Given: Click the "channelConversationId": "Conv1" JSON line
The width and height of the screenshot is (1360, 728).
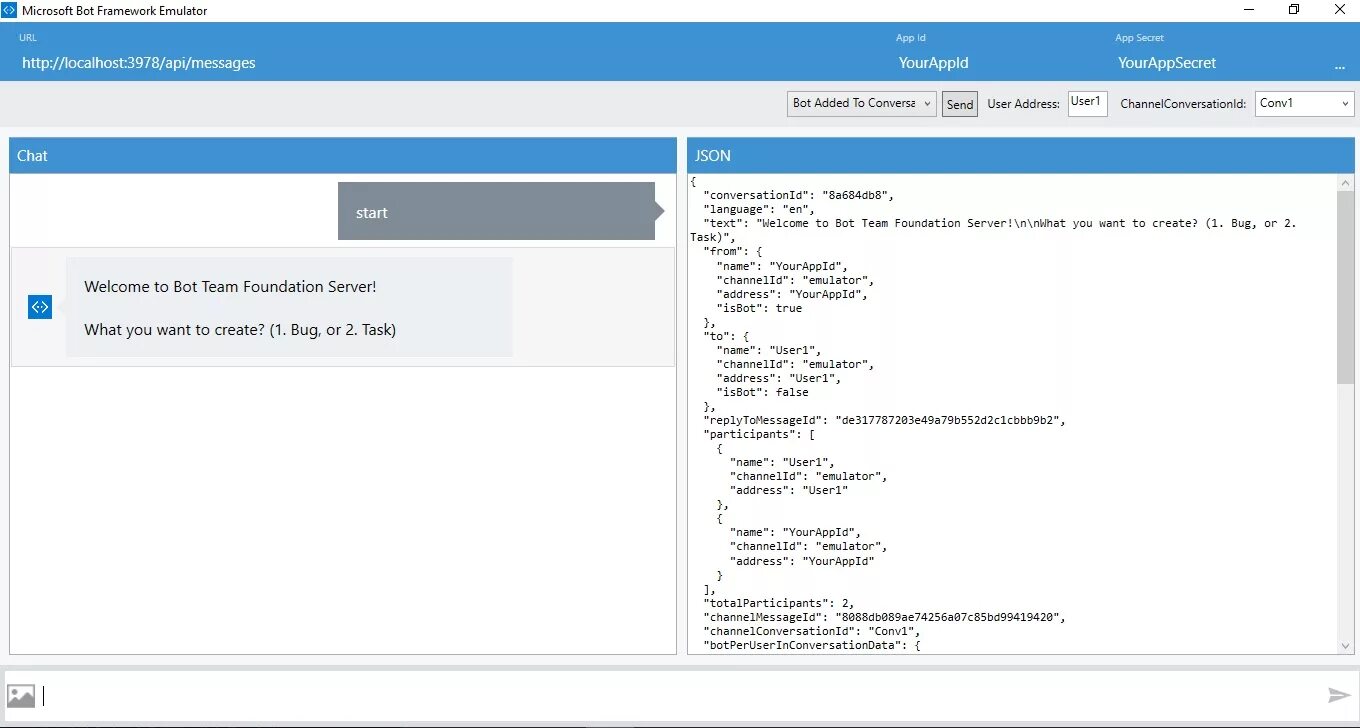Looking at the screenshot, I should tap(812, 631).
